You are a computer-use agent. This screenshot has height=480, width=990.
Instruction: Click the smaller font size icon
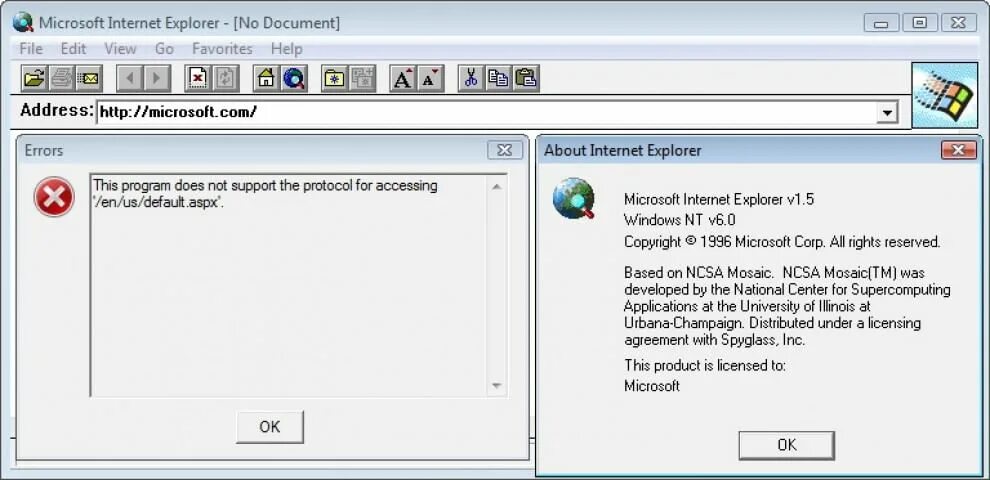[x=430, y=78]
